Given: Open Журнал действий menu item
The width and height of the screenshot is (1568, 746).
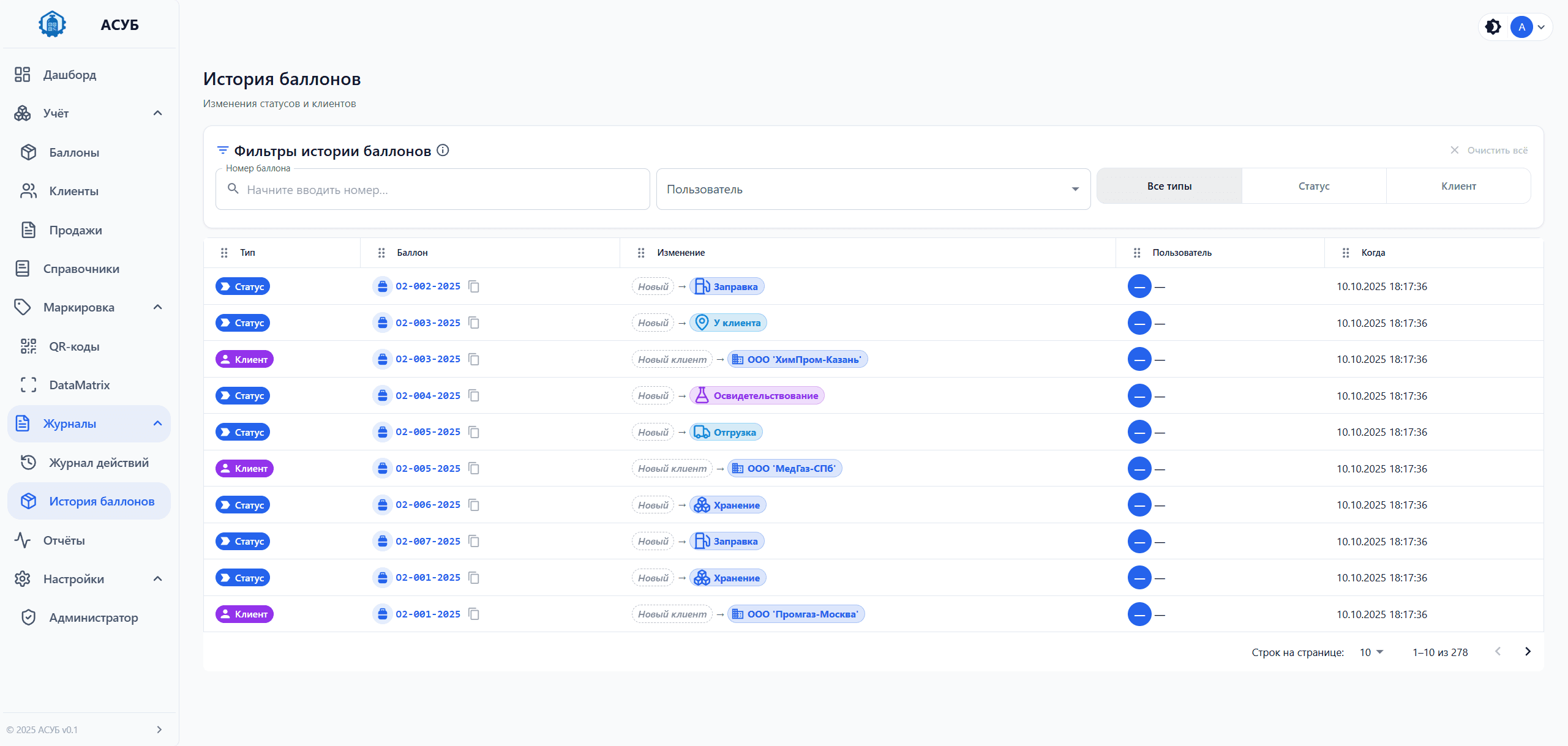Looking at the screenshot, I should pyautogui.click(x=99, y=463).
